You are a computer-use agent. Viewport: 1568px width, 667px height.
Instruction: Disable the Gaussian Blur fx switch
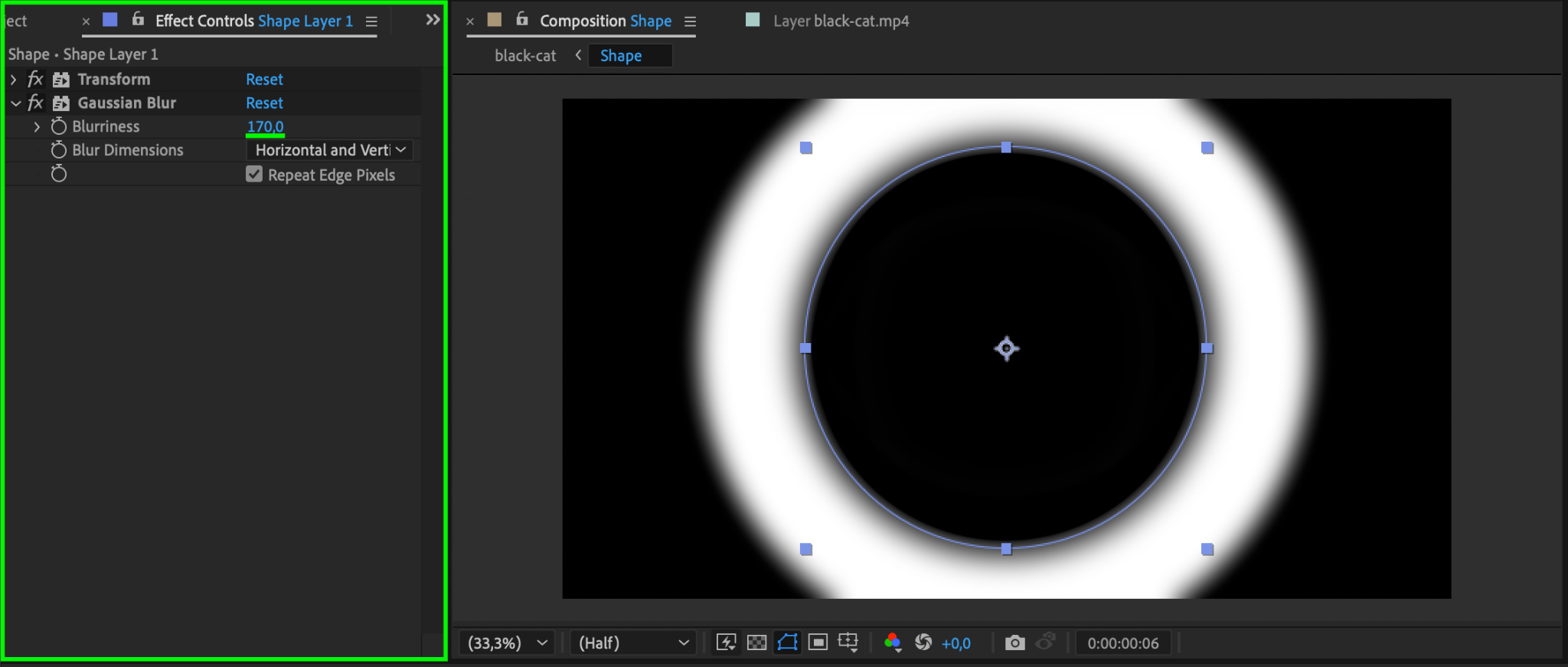pyautogui.click(x=35, y=103)
